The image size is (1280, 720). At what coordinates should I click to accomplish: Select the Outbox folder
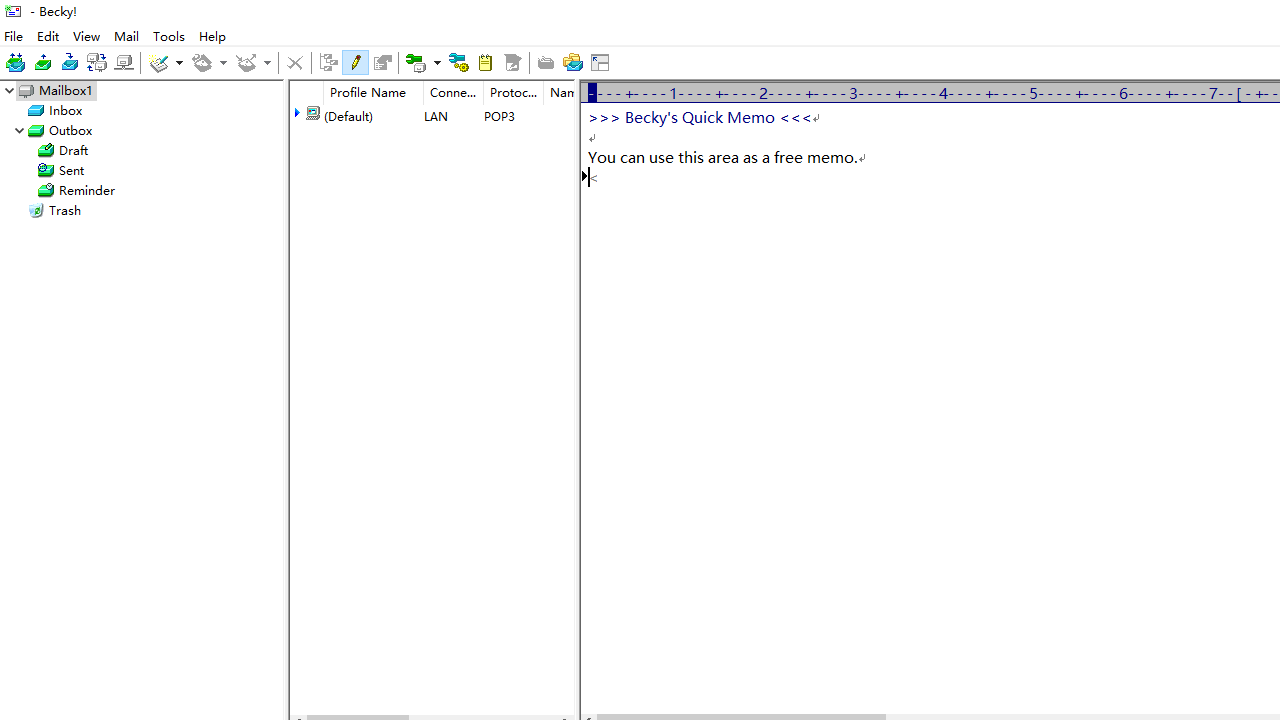(70, 131)
